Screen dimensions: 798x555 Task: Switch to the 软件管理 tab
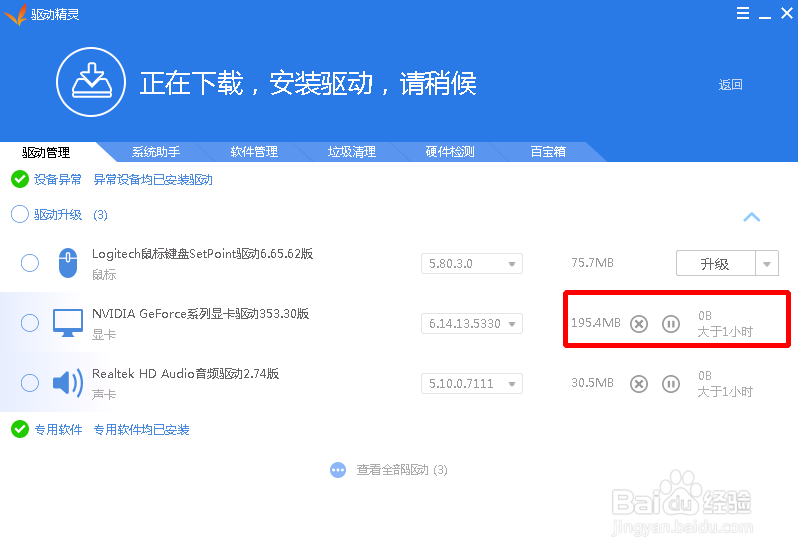254,152
